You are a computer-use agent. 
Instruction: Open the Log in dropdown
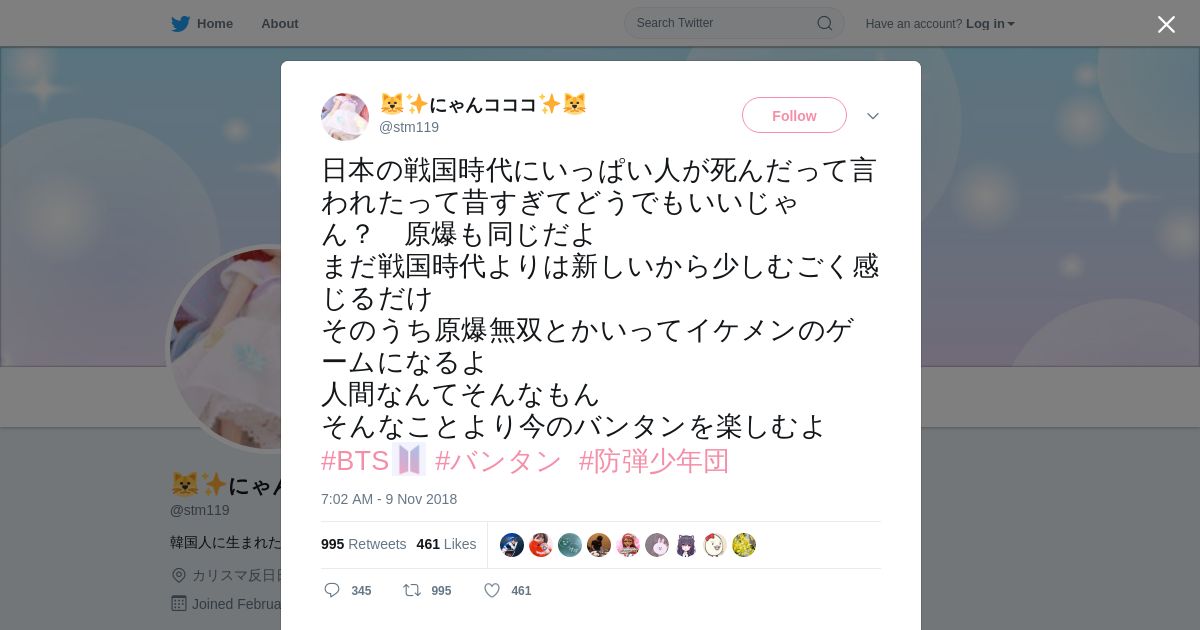[x=990, y=23]
